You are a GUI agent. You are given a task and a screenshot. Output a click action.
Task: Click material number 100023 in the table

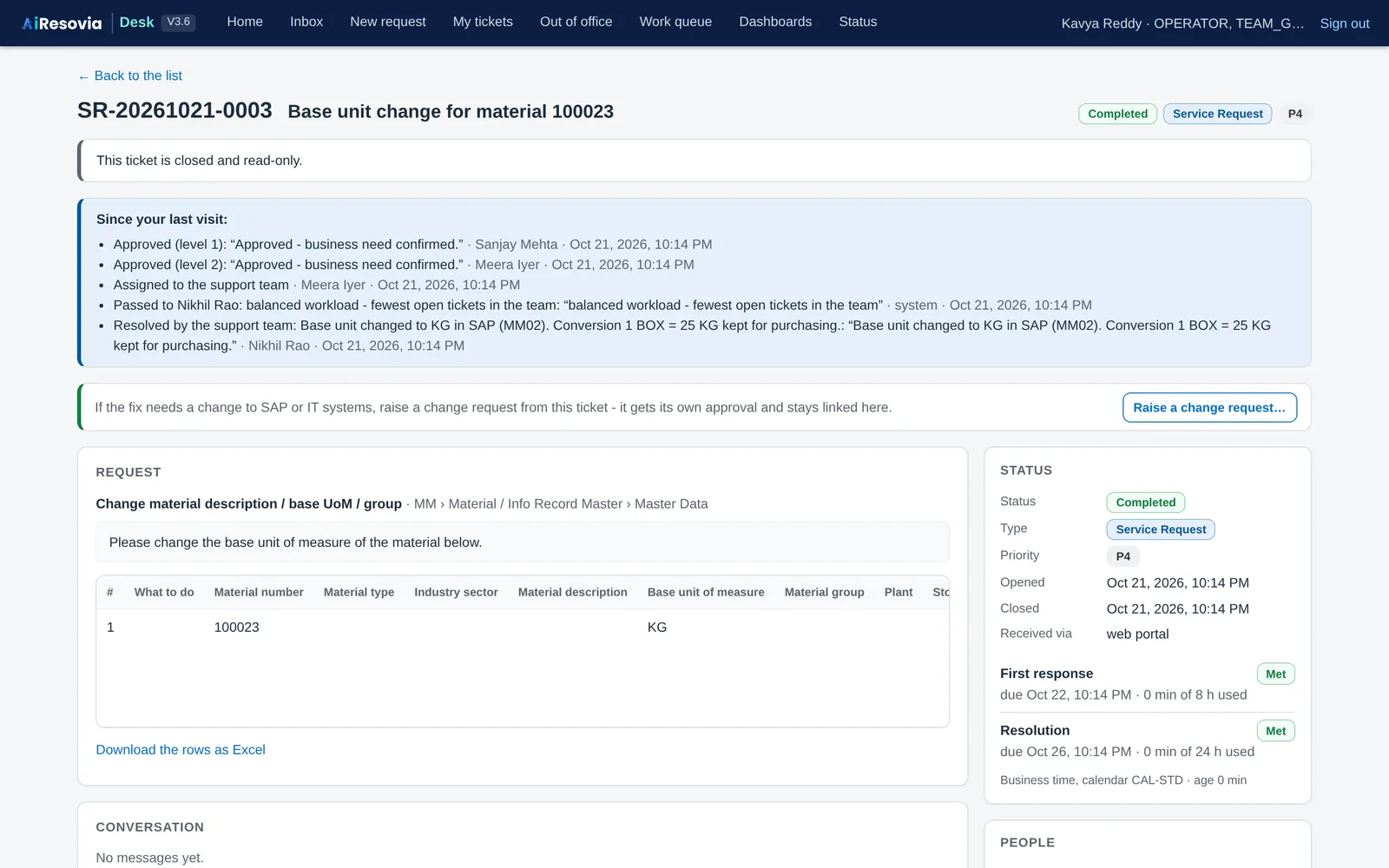(x=236, y=627)
